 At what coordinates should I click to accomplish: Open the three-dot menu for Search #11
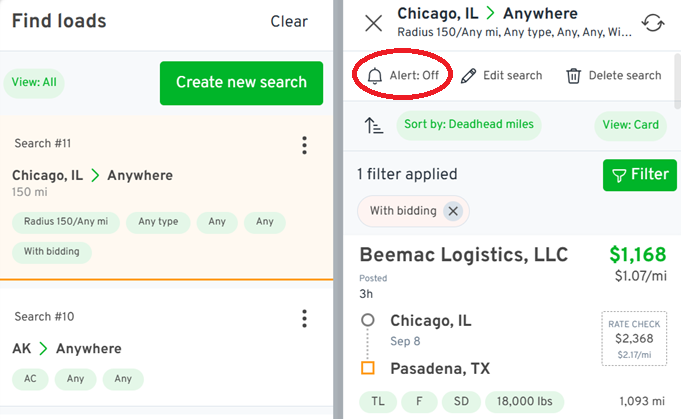pos(305,146)
